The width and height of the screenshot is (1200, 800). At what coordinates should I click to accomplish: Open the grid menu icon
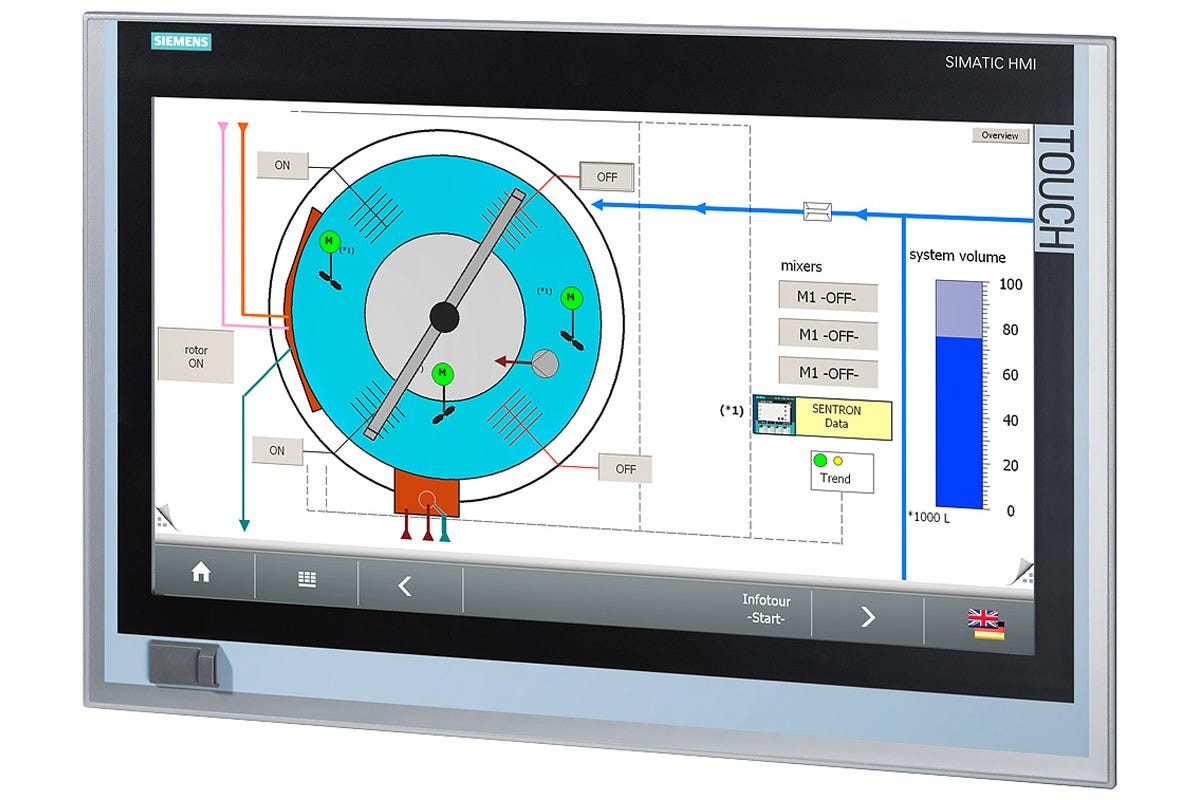click(307, 579)
